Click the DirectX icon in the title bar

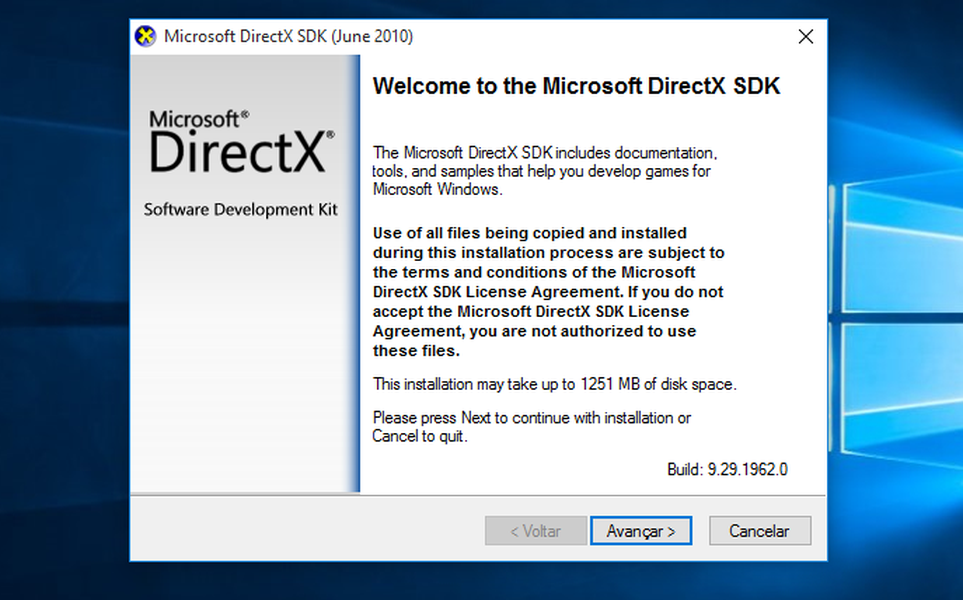click(146, 36)
